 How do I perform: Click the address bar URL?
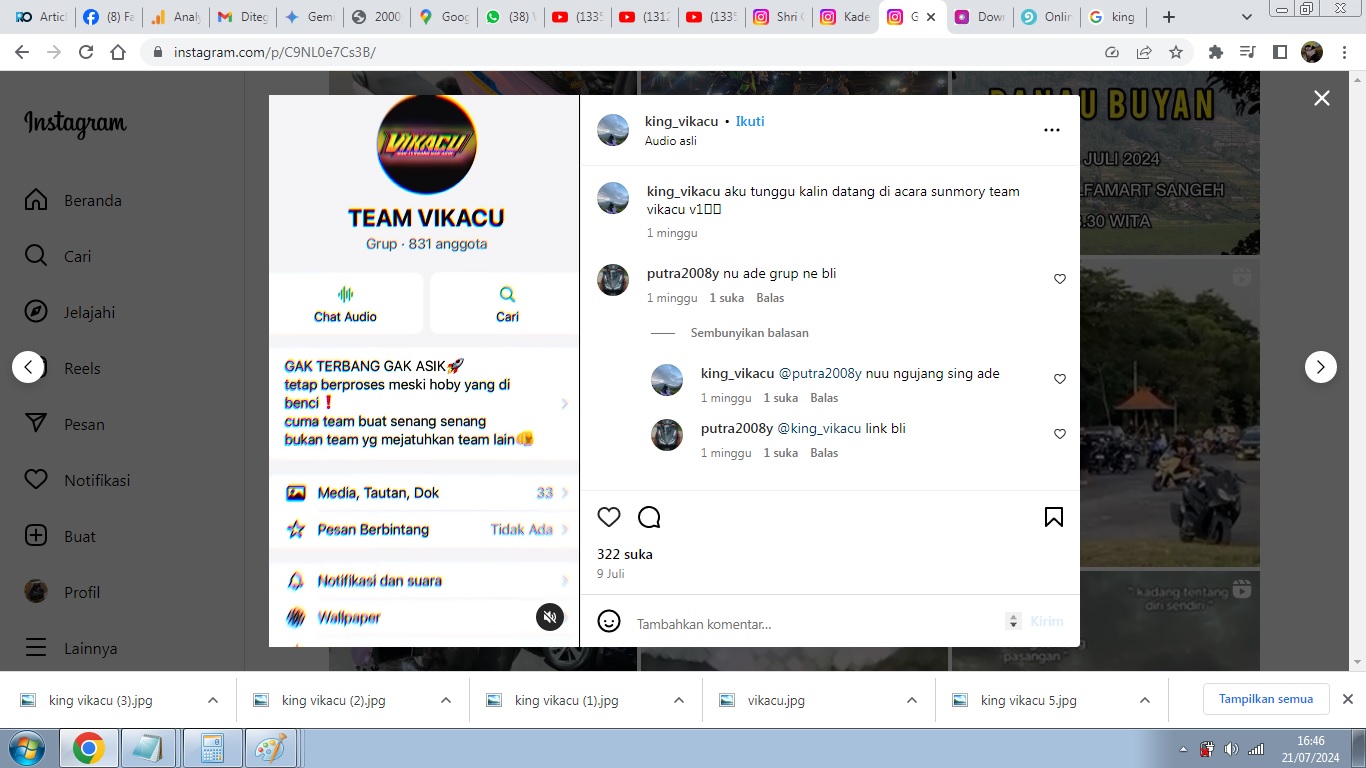point(275,52)
